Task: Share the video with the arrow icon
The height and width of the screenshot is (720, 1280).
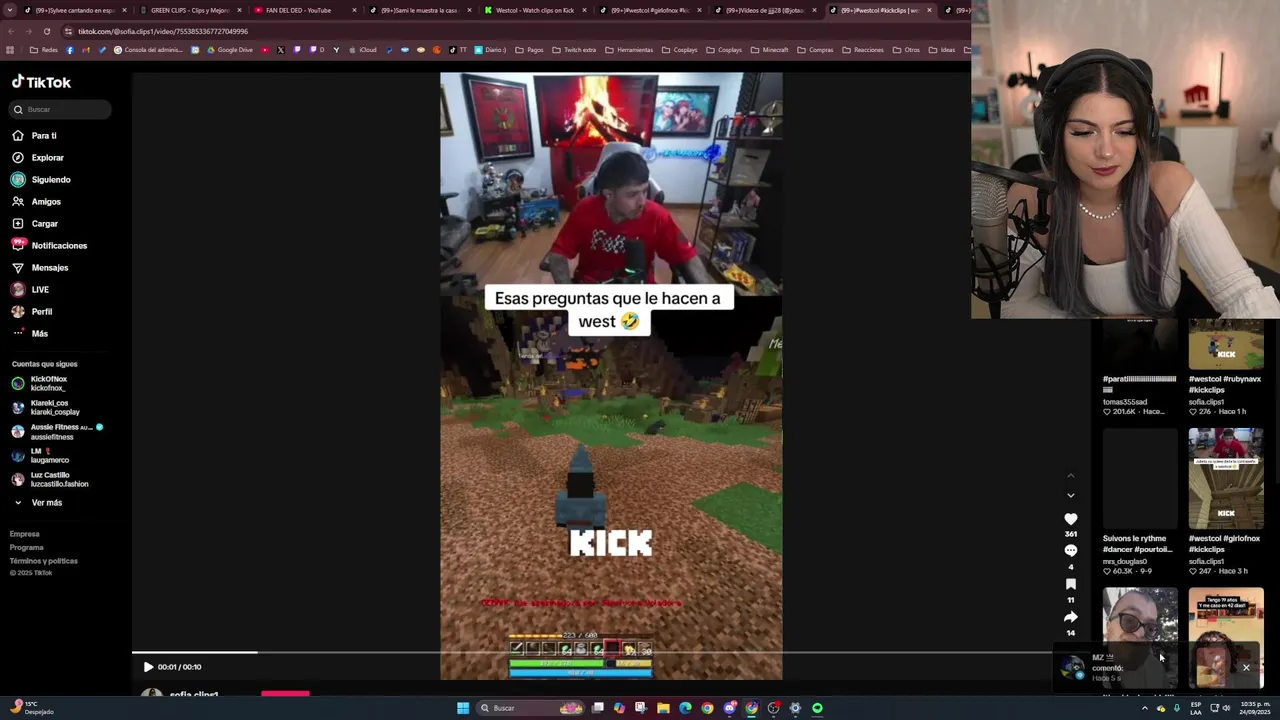Action: 1071,617
